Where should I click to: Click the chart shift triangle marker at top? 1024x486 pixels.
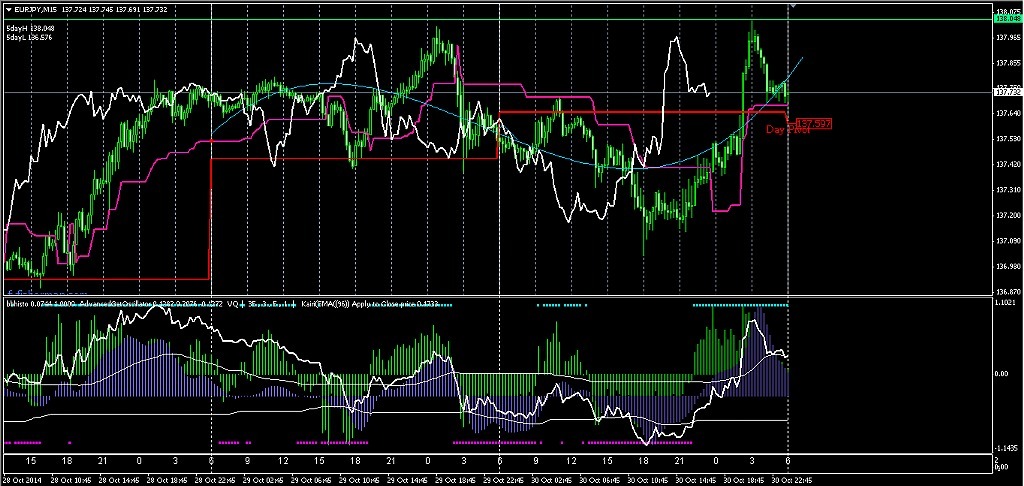792,5
